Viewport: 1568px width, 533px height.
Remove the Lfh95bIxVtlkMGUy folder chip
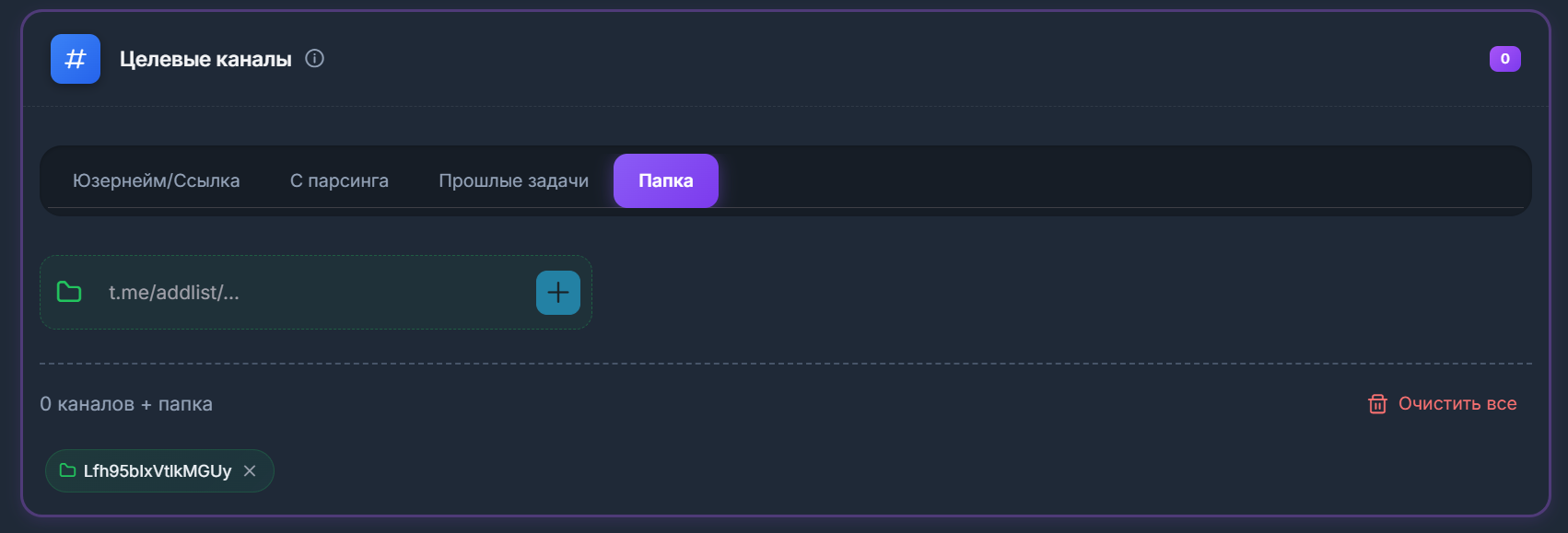tap(250, 471)
